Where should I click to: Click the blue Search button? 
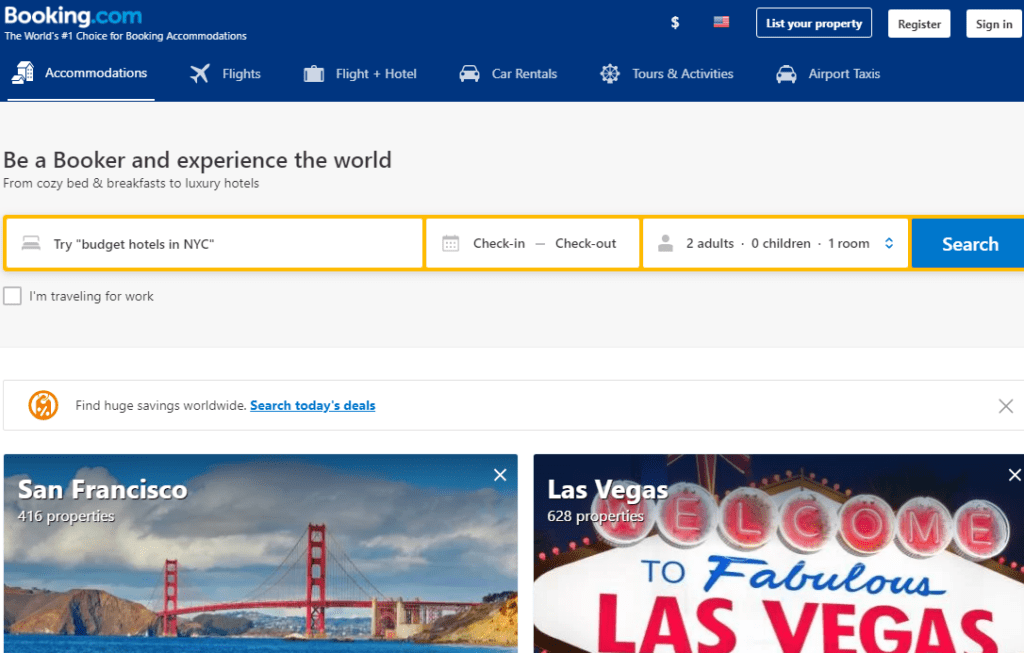click(969, 244)
